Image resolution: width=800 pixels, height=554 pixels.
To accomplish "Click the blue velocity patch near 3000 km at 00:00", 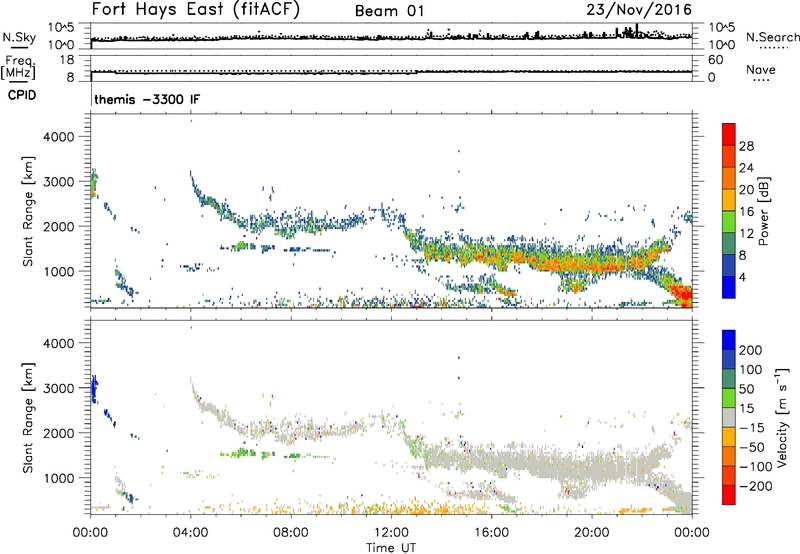I will point(94,389).
